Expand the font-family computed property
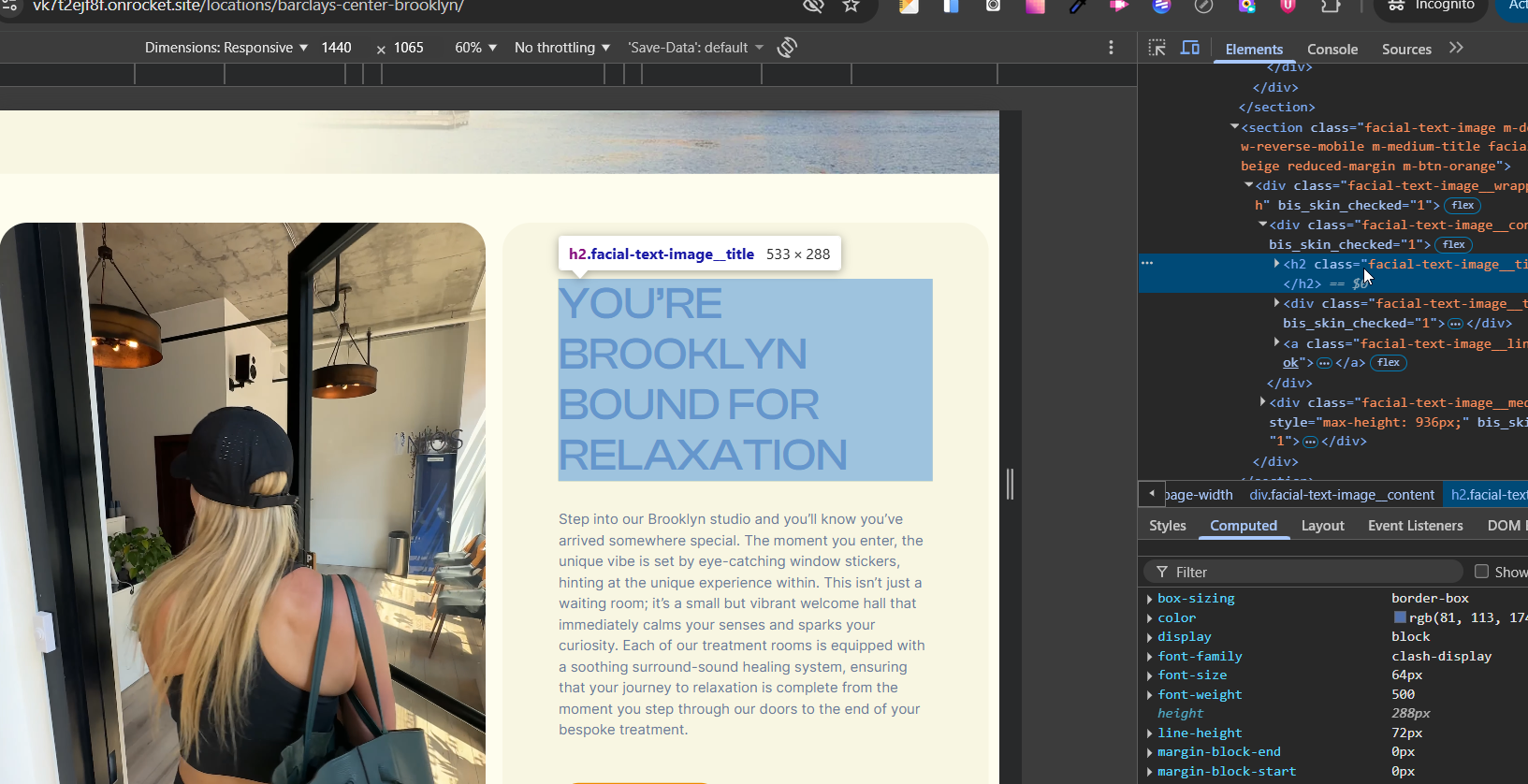 click(1150, 657)
